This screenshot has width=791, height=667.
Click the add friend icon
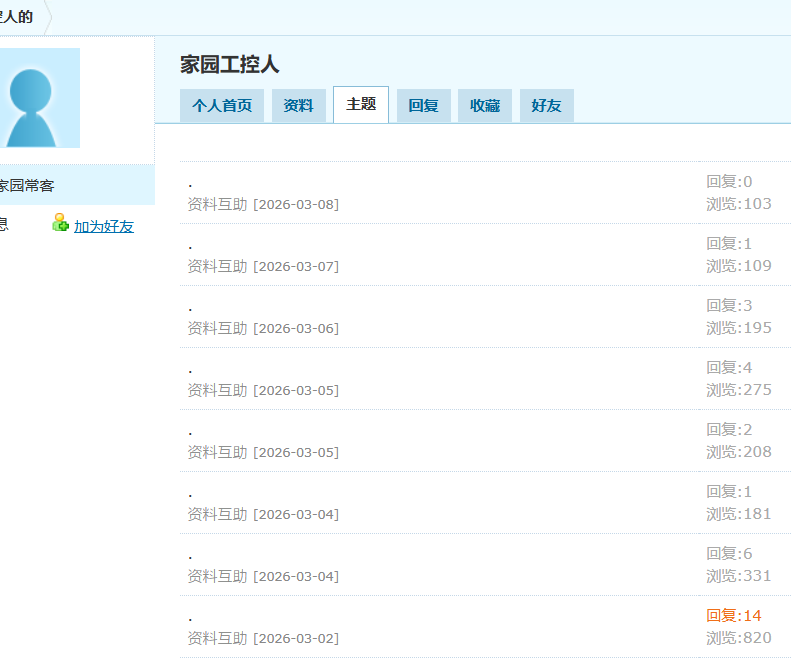pos(61,223)
